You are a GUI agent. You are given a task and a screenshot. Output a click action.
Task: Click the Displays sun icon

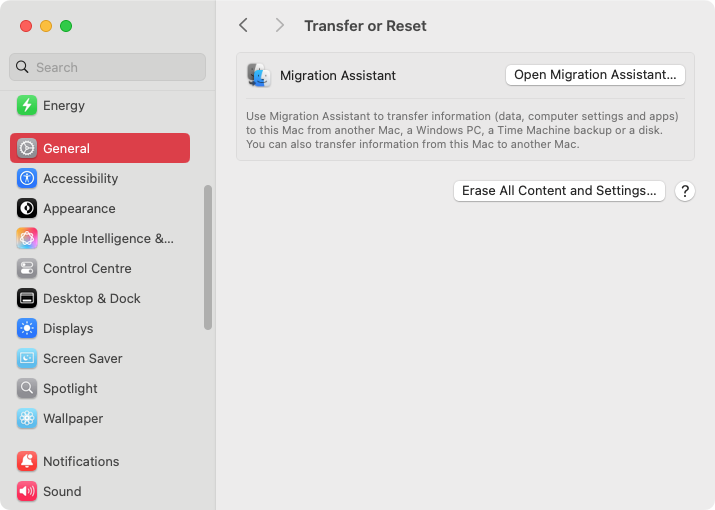pos(27,328)
